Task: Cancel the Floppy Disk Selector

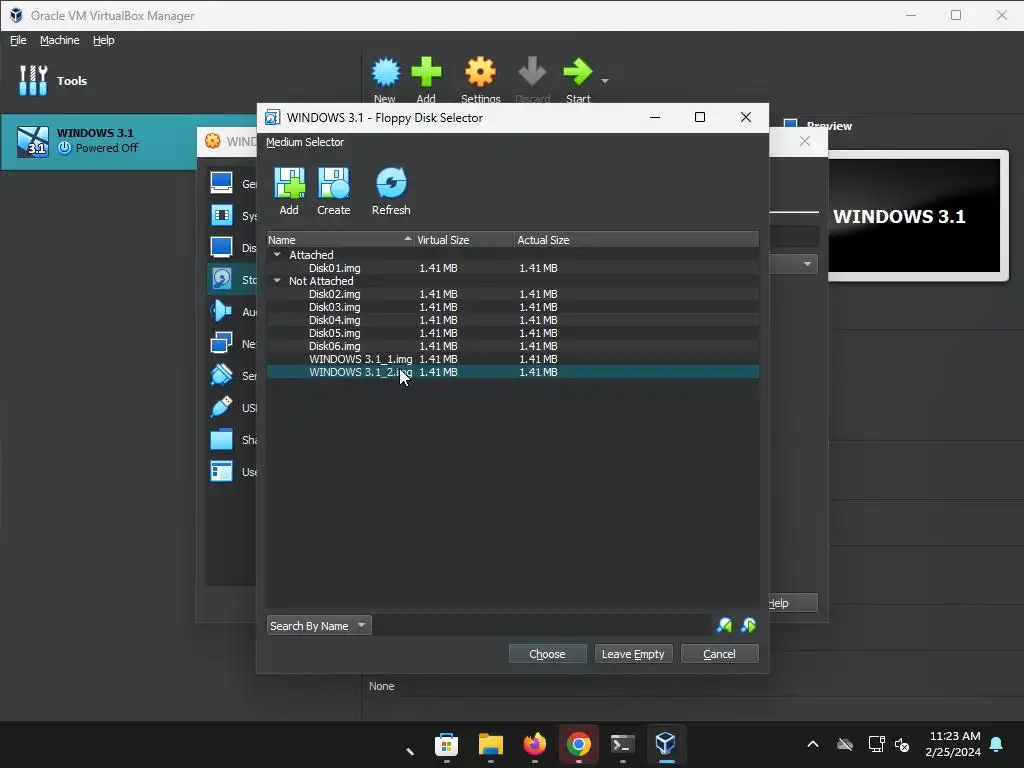Action: tap(719, 654)
